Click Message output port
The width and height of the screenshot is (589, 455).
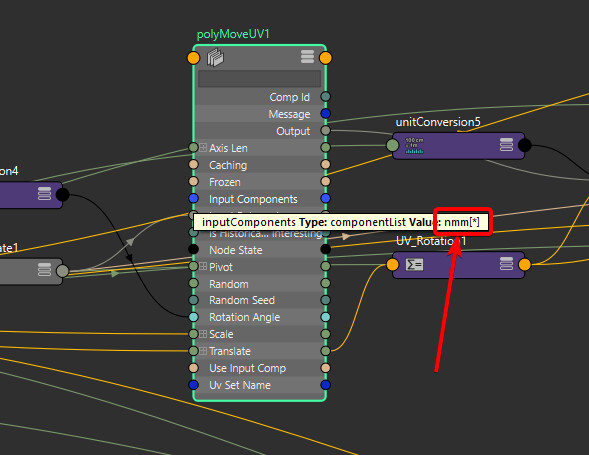coord(325,113)
